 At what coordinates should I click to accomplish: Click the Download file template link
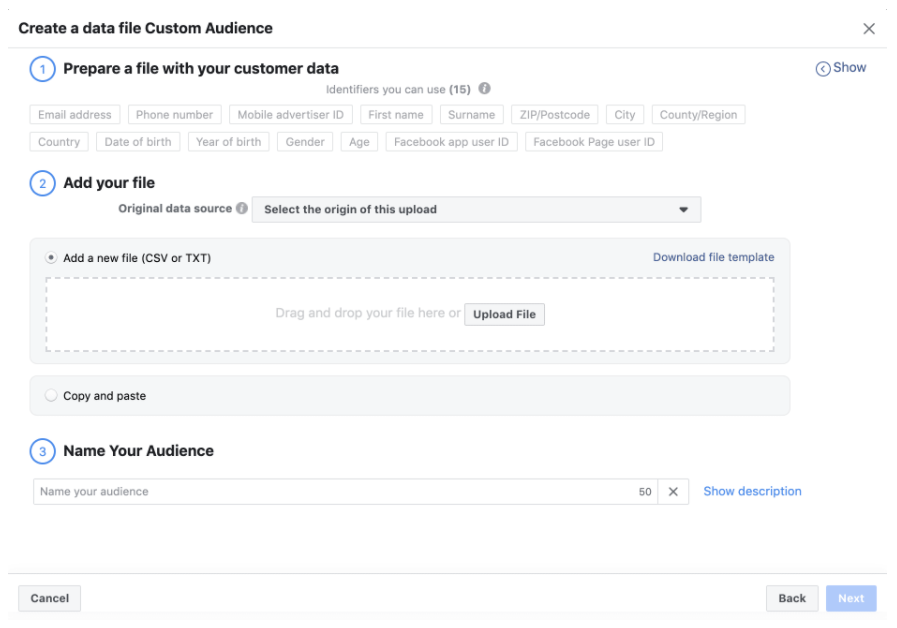coord(713,257)
